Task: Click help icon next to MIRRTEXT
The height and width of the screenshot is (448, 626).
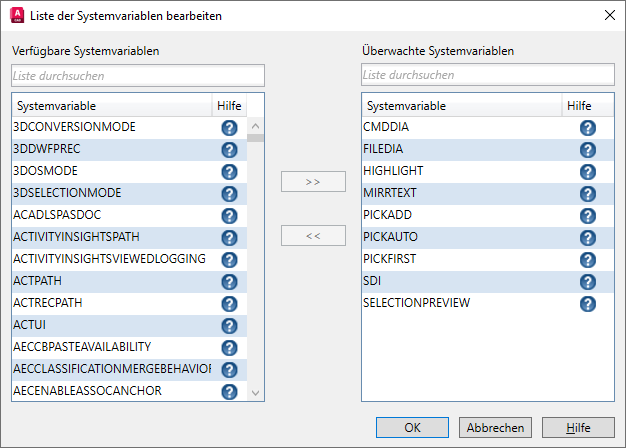Action: 588,194
